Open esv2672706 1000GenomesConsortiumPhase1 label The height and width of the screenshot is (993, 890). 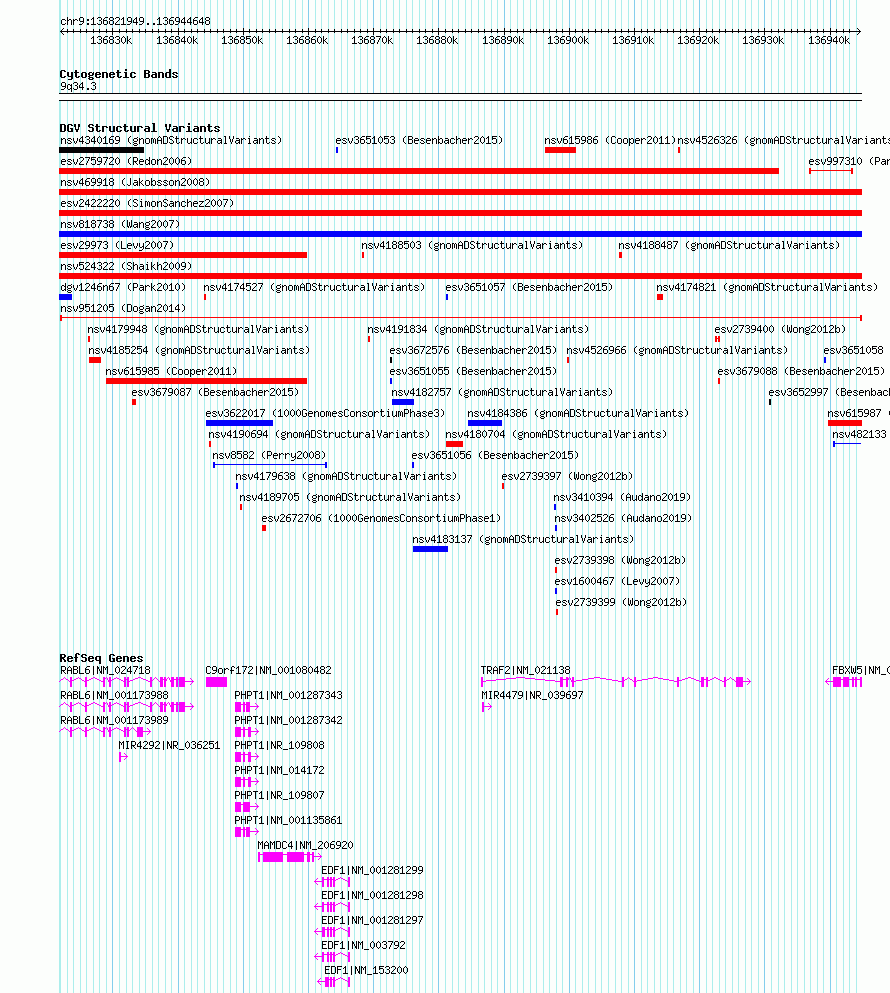point(381,518)
